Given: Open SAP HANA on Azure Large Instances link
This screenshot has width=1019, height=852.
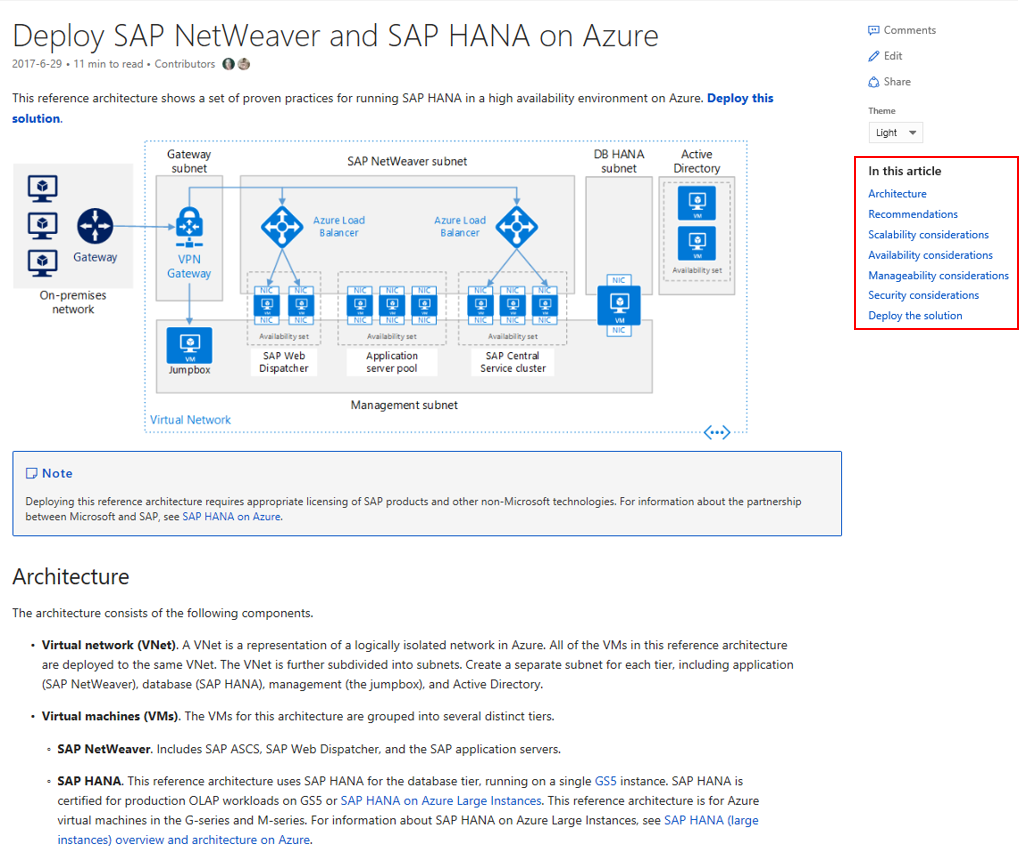Looking at the screenshot, I should coord(441,801).
